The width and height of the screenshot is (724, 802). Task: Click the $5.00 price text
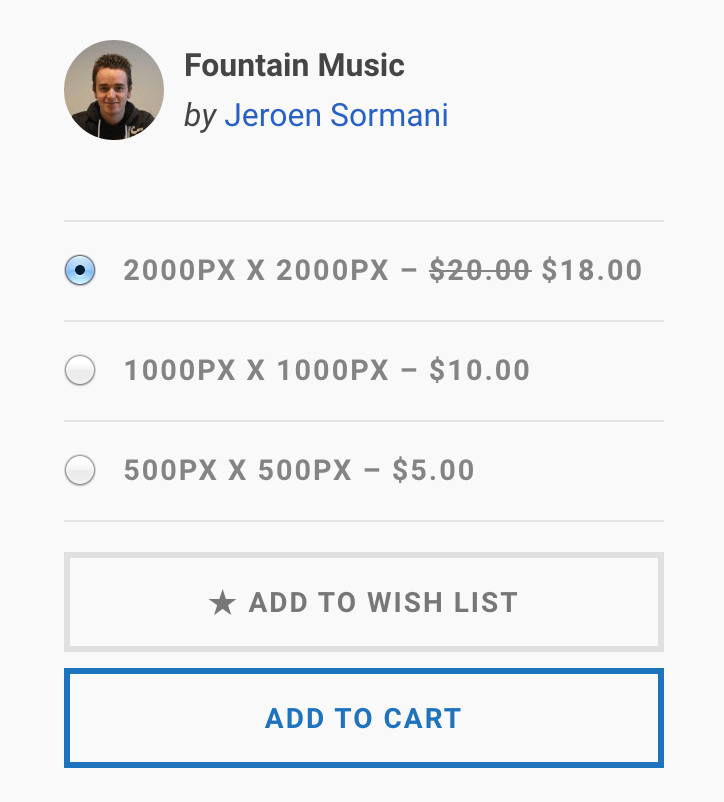433,470
